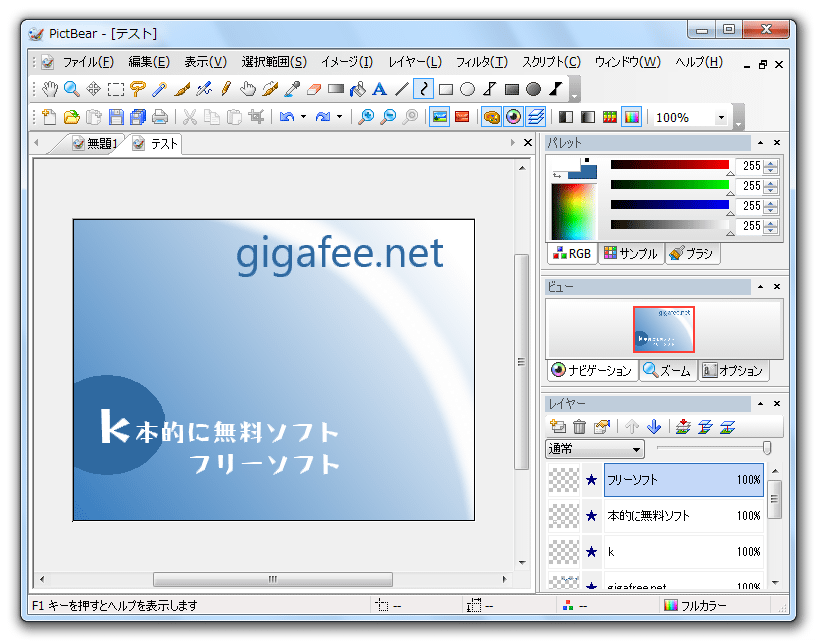The width and height of the screenshot is (819, 644).
Task: Select the k layer row
Action: pyautogui.click(x=684, y=552)
